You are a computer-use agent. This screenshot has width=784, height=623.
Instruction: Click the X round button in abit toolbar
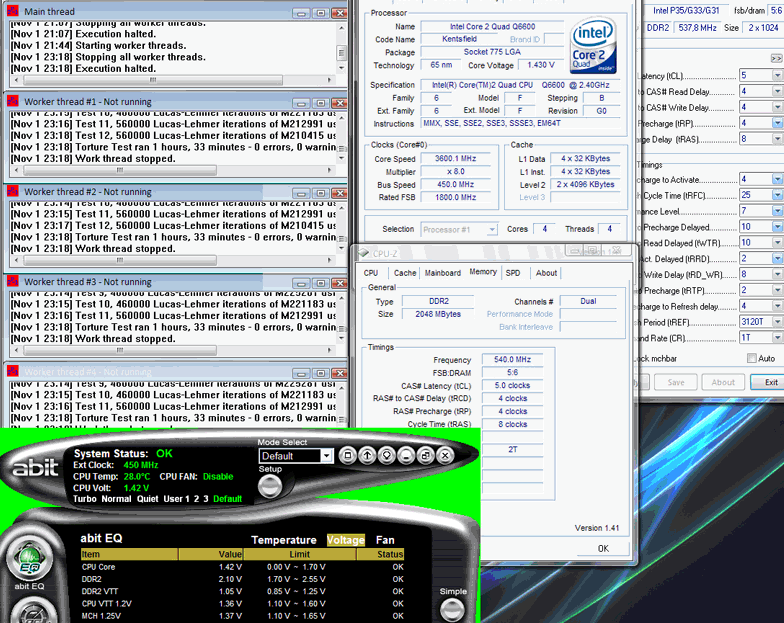[x=445, y=455]
